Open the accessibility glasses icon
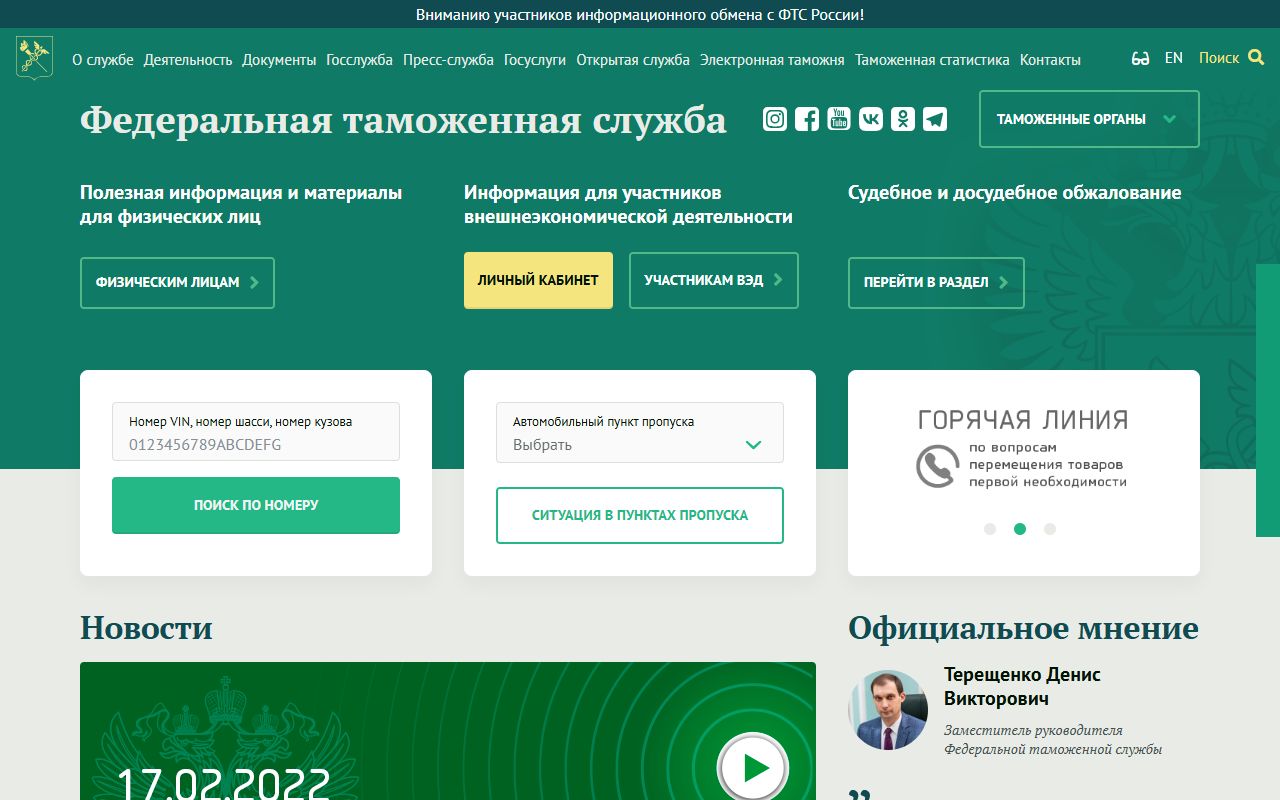This screenshot has height=800, width=1280. [1140, 59]
